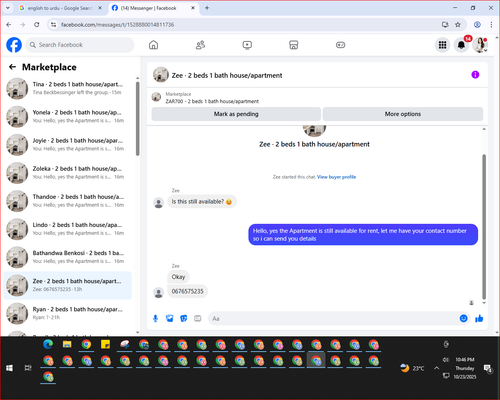
Task: Open the Friends icon in top nav
Action: click(200, 45)
